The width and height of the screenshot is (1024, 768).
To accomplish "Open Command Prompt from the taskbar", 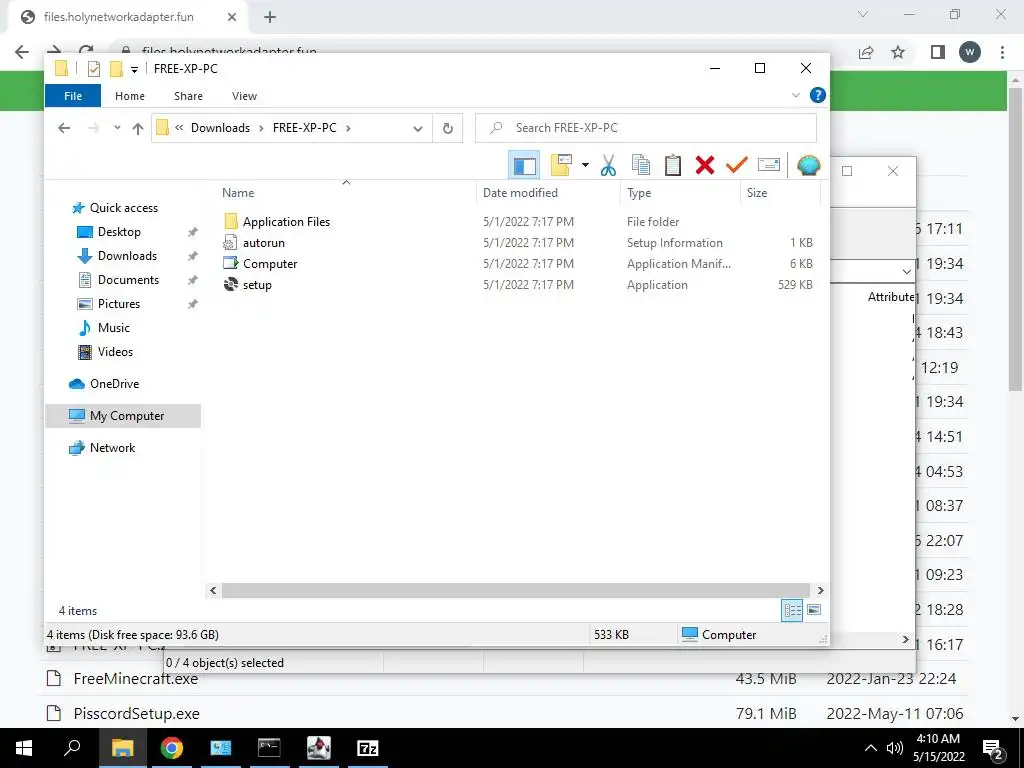I will [269, 748].
